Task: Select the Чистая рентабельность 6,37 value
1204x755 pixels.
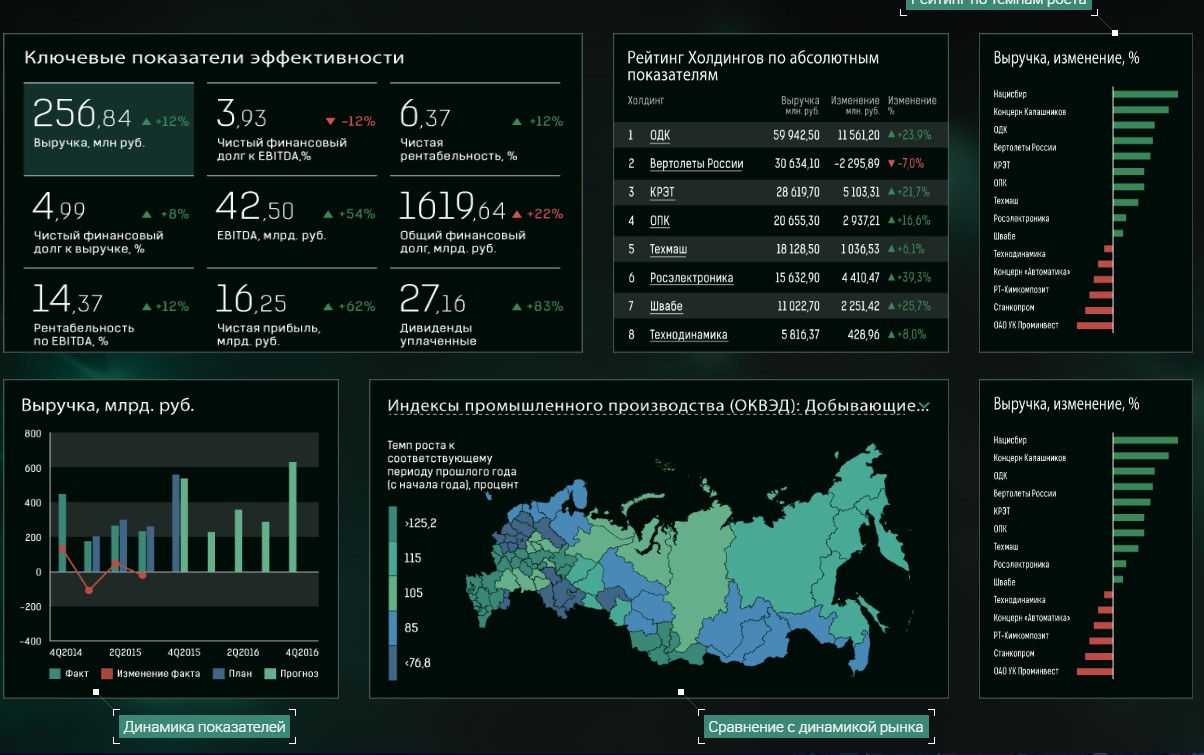Action: pos(425,114)
